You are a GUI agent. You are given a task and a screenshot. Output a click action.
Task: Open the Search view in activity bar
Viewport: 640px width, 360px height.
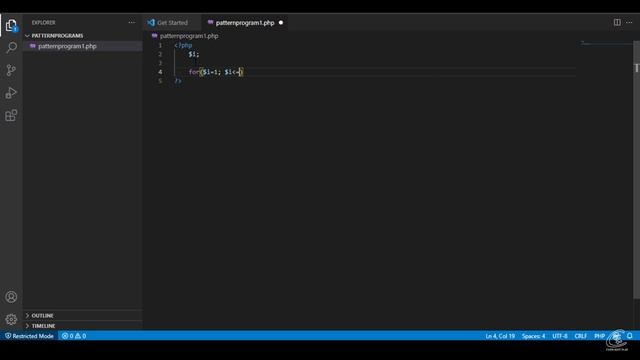click(11, 48)
